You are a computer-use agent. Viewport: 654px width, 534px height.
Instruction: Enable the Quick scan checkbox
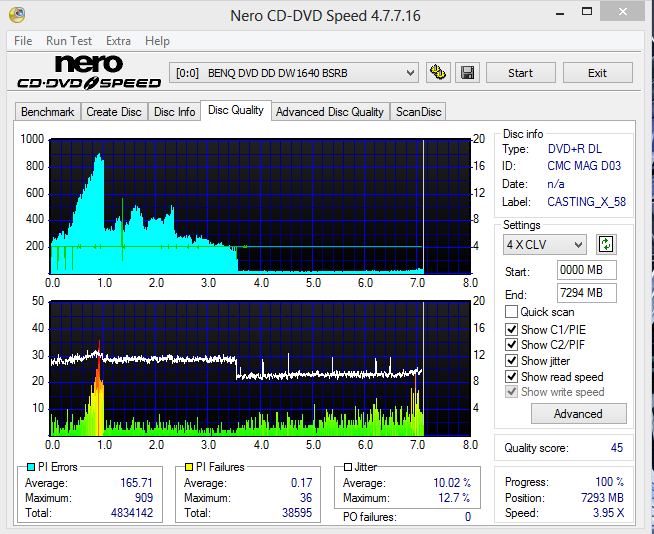511,312
